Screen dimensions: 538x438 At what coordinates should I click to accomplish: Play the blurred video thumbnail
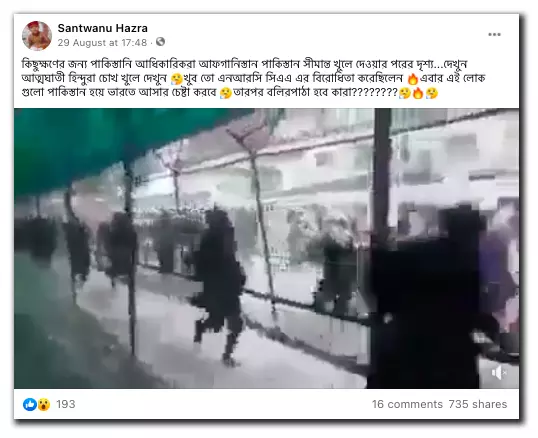[266, 248]
